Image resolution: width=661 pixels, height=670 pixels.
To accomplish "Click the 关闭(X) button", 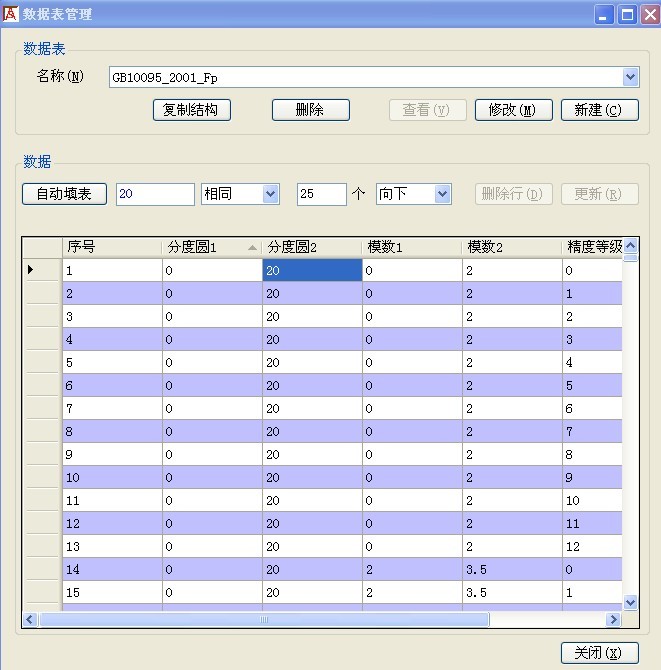I will pyautogui.click(x=599, y=653).
